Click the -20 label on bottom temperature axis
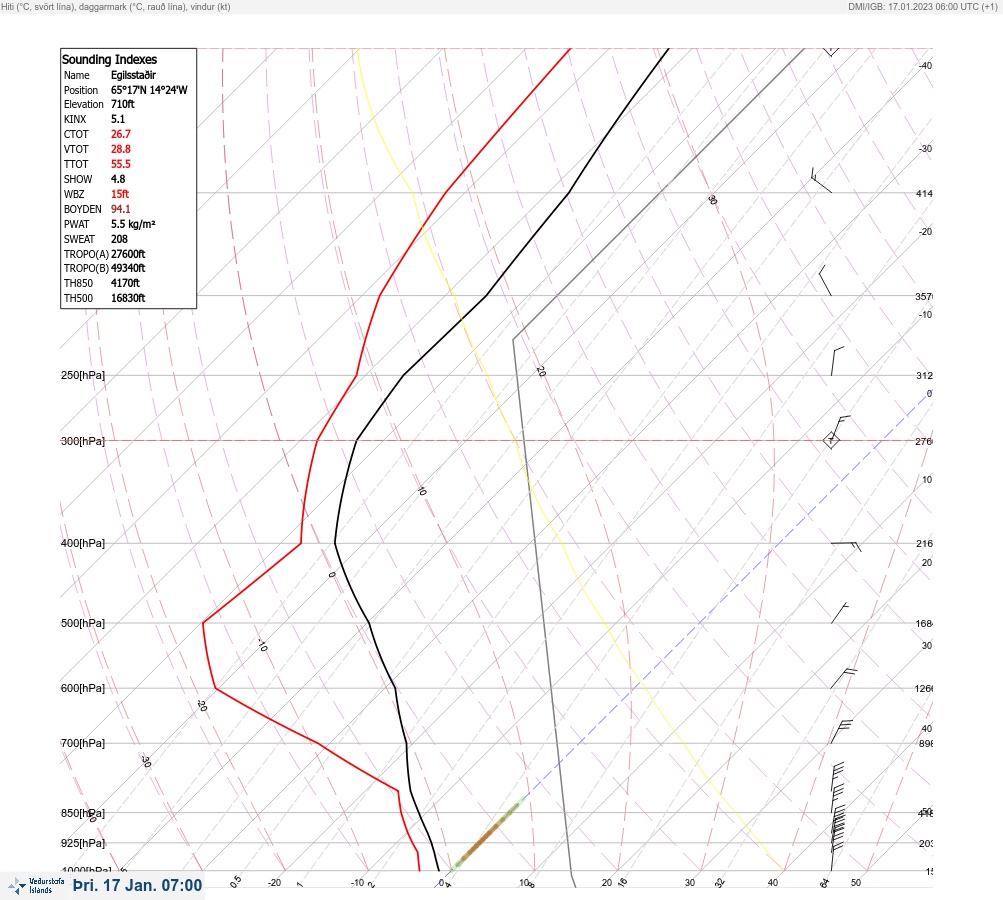Viewport: 1003px width, 900px height. [x=274, y=883]
